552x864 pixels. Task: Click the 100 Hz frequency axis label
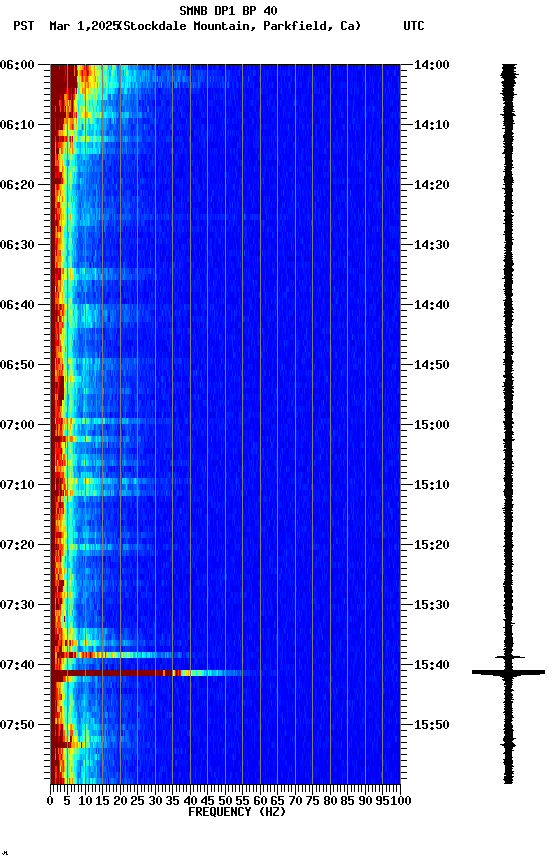(x=401, y=801)
